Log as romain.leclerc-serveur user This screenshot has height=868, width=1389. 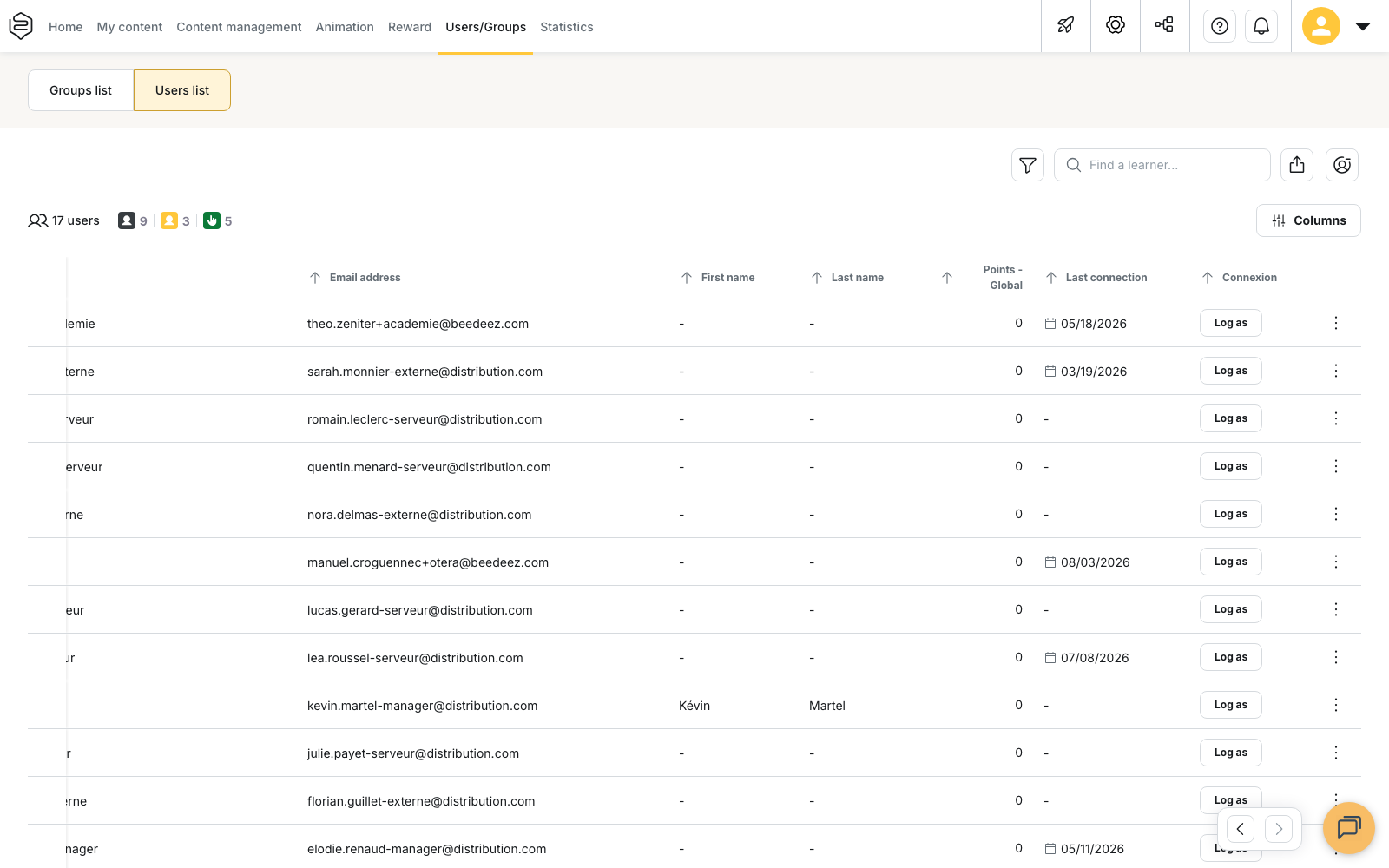tap(1231, 418)
